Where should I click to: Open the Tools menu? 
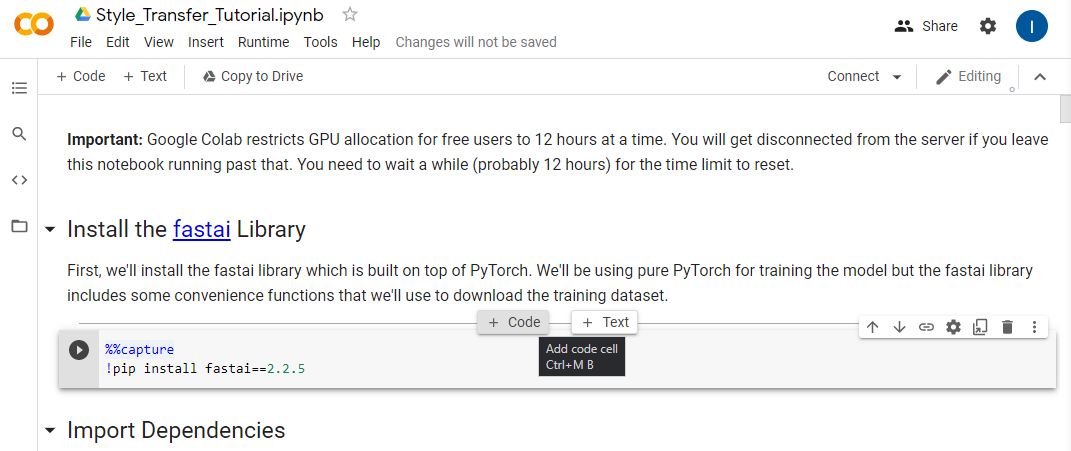click(x=320, y=42)
